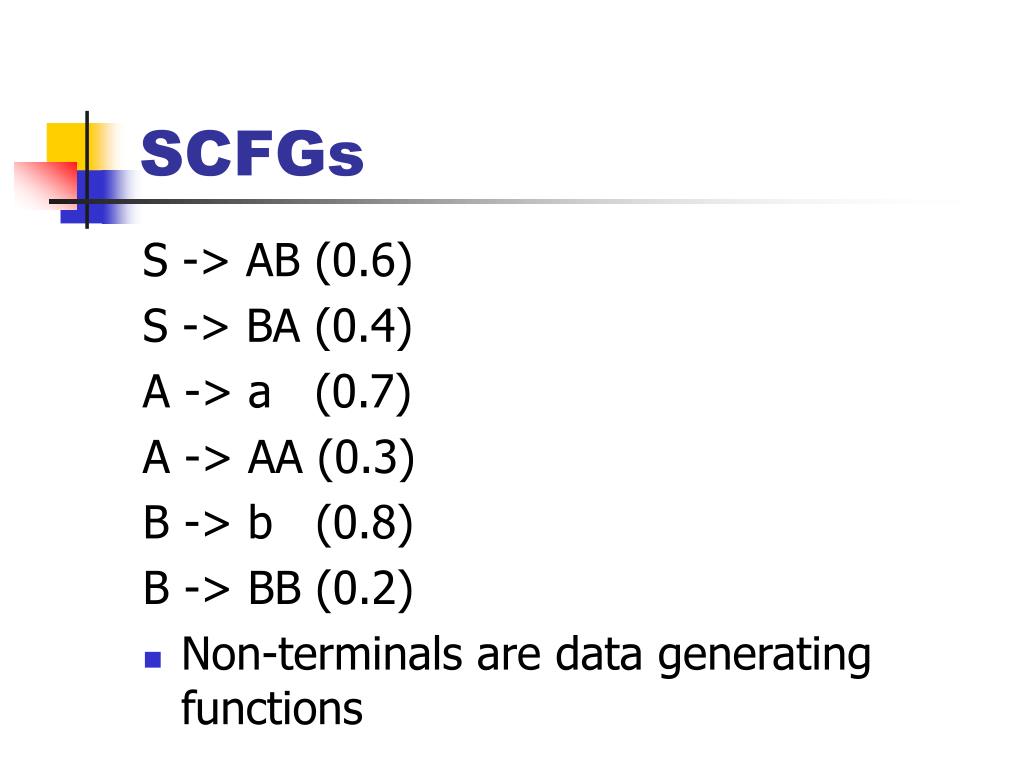Click the word 'functions' in the bullet
The width and height of the screenshot is (1024, 768).
tap(271, 708)
